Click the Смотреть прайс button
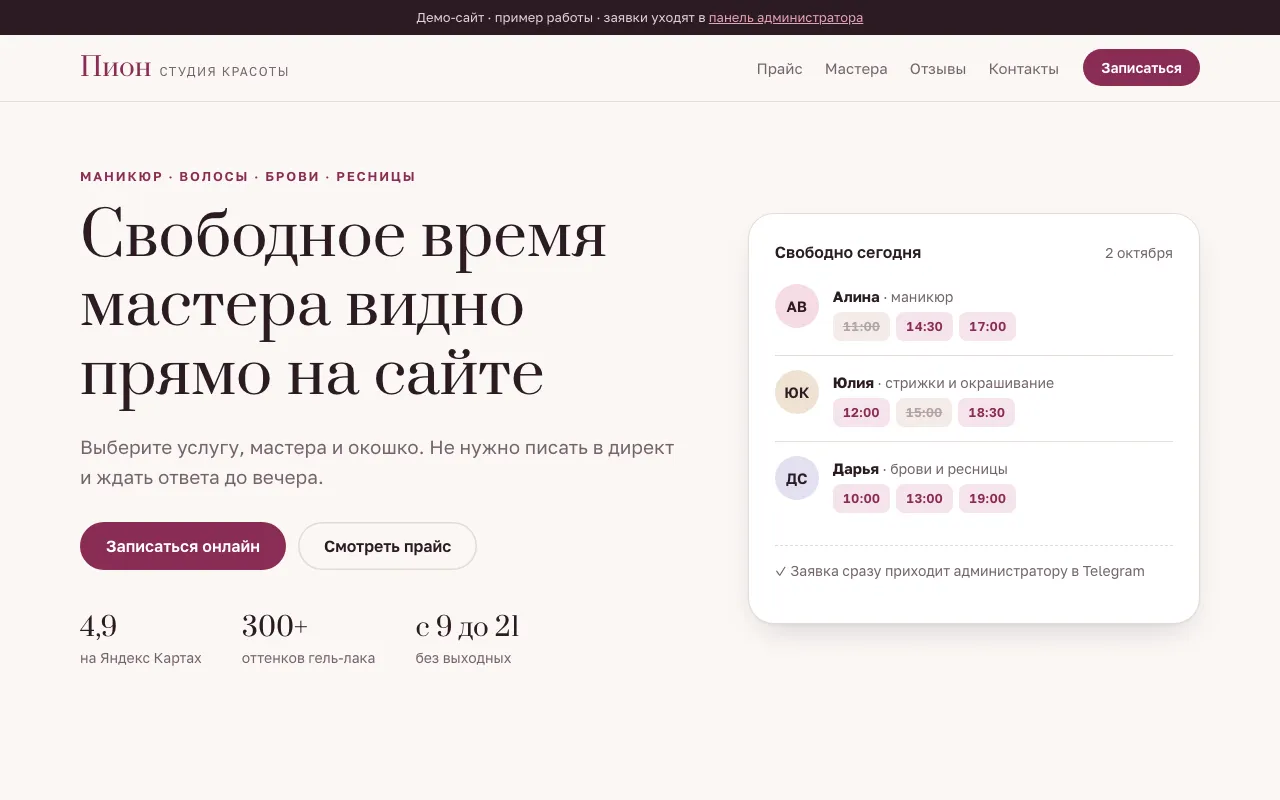 387,546
